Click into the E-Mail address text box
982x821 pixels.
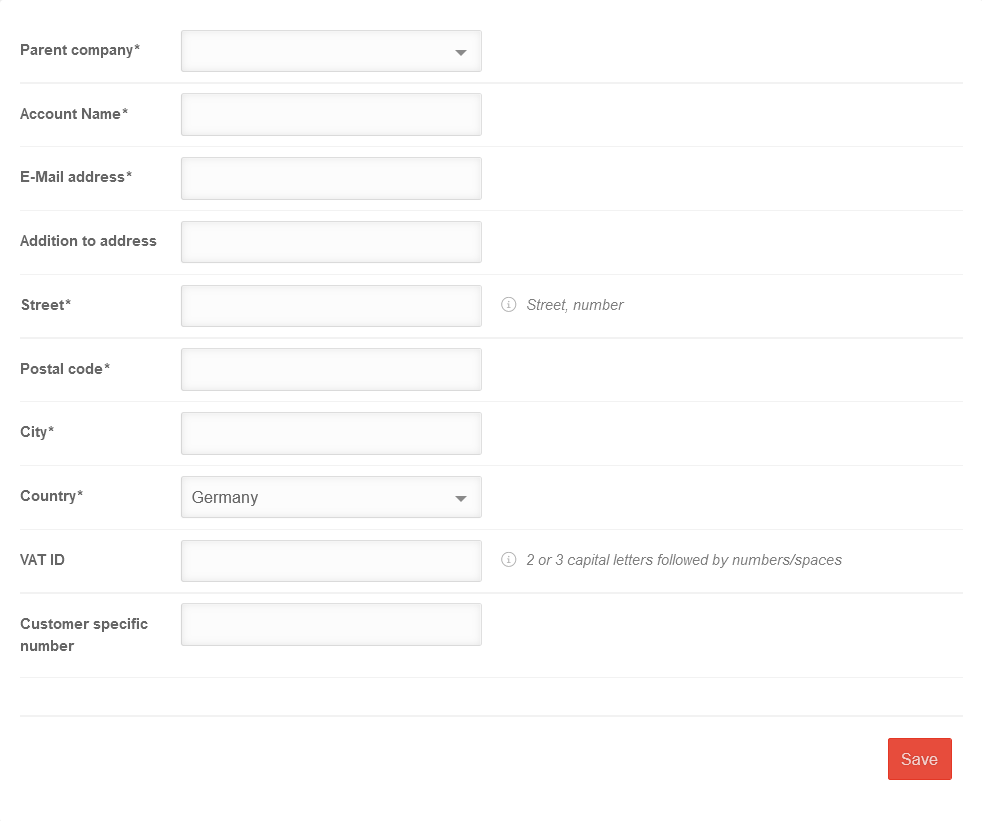tap(331, 178)
